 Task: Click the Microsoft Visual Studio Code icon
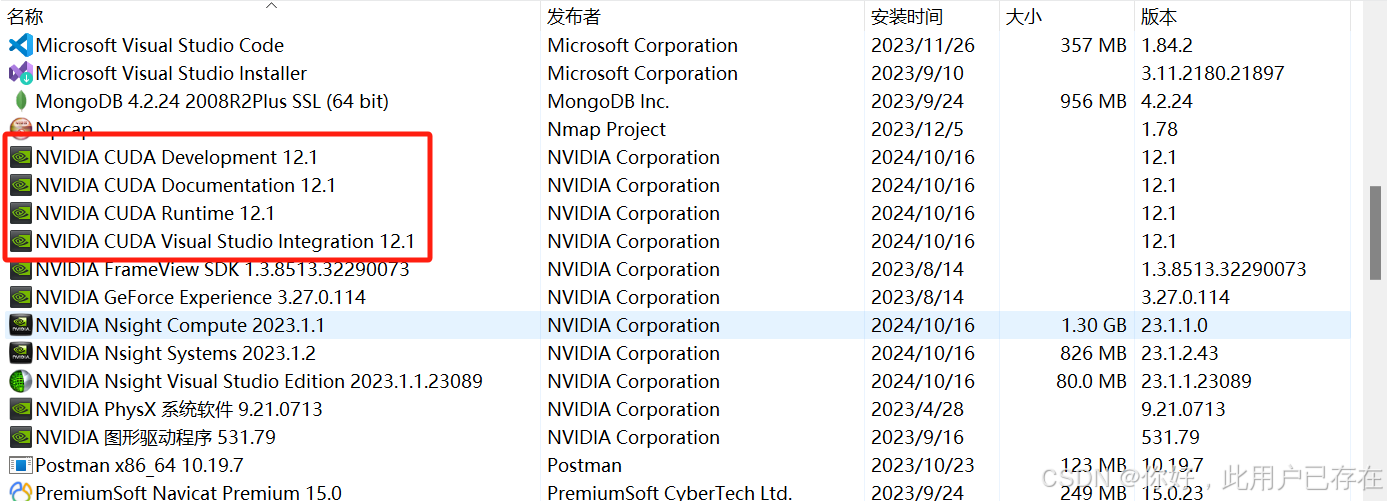(20, 45)
